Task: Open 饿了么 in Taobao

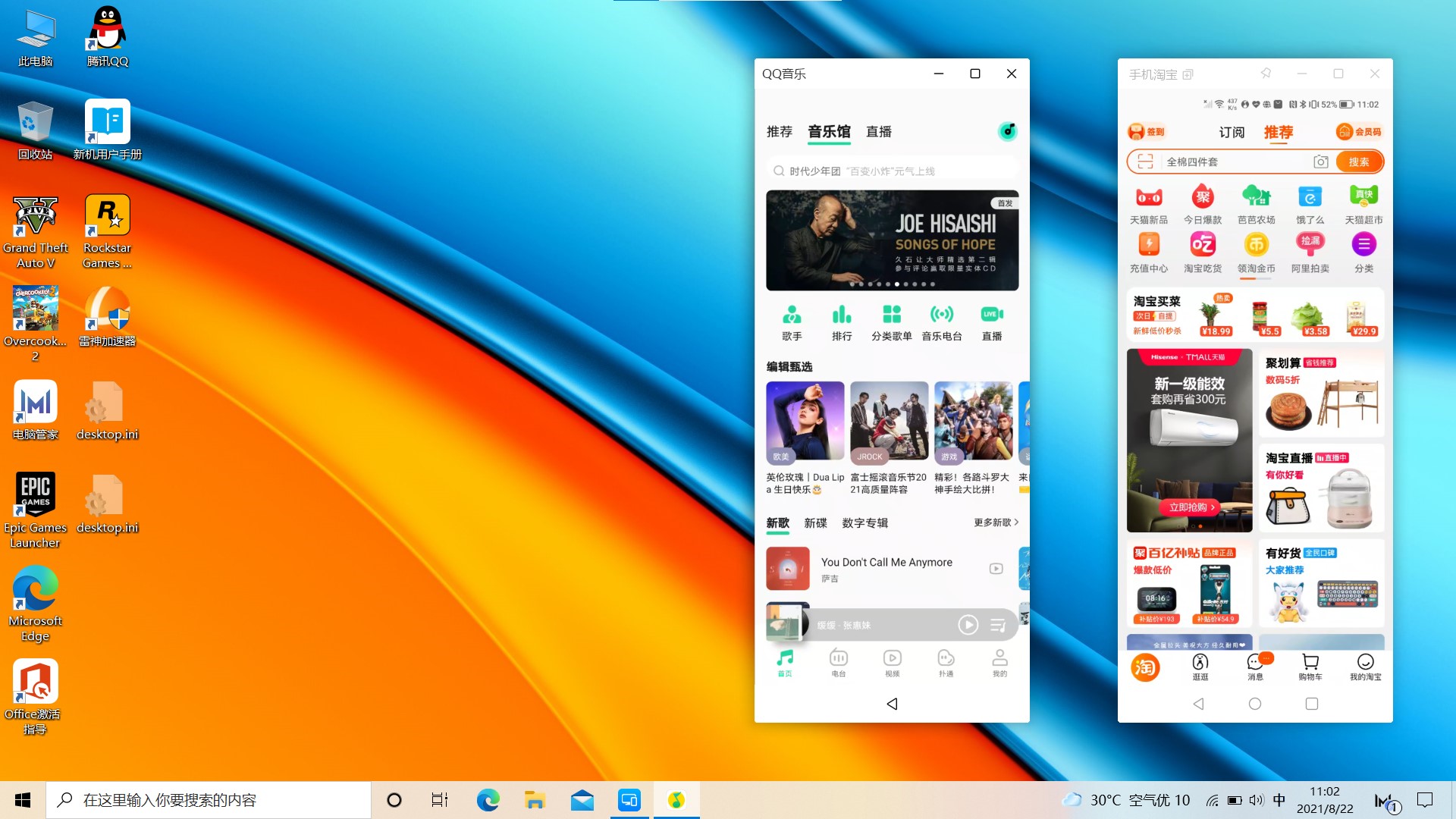Action: (x=1310, y=205)
